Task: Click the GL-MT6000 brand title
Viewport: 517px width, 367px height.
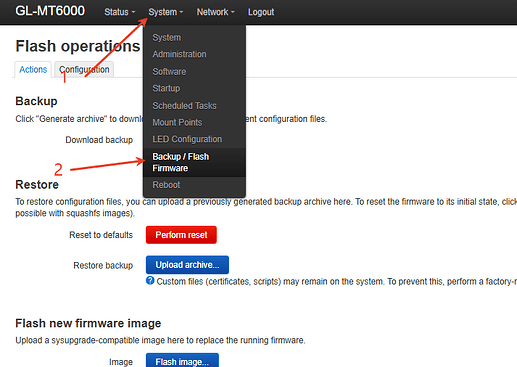Action: point(50,11)
